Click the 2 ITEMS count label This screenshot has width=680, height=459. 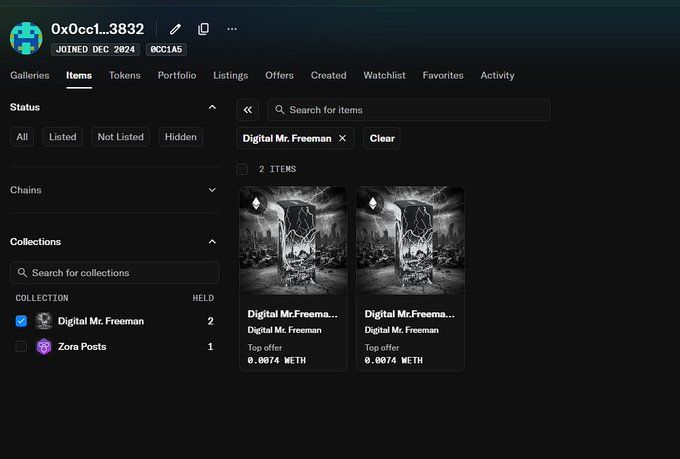click(278, 169)
